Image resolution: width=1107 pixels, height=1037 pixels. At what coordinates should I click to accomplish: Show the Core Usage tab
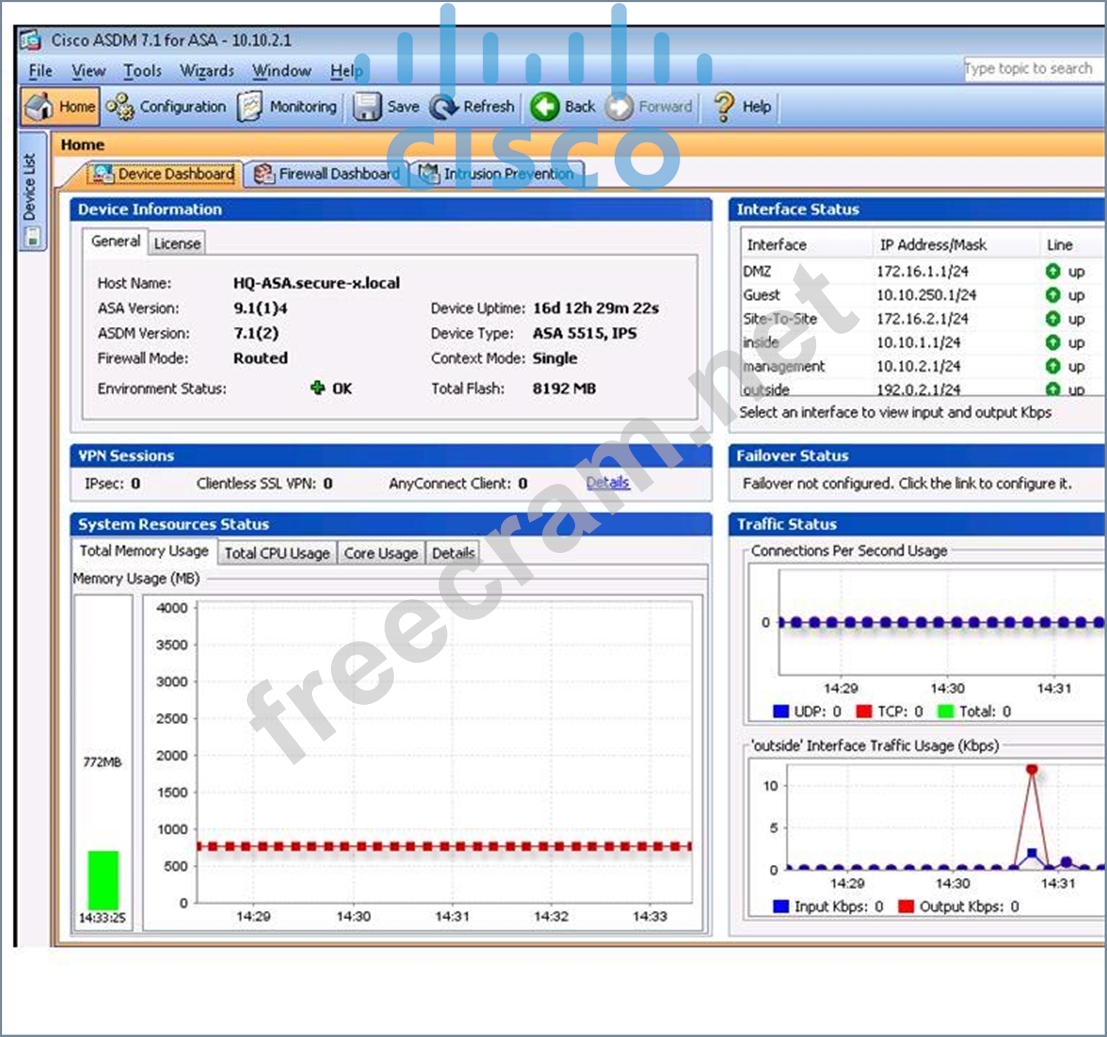pos(380,553)
